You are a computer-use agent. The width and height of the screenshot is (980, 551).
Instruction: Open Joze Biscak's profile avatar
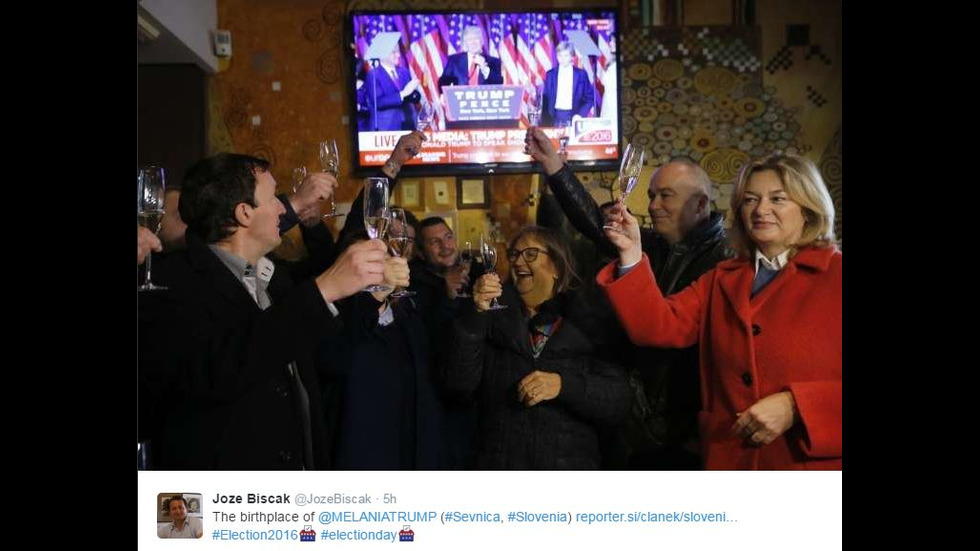(180, 515)
